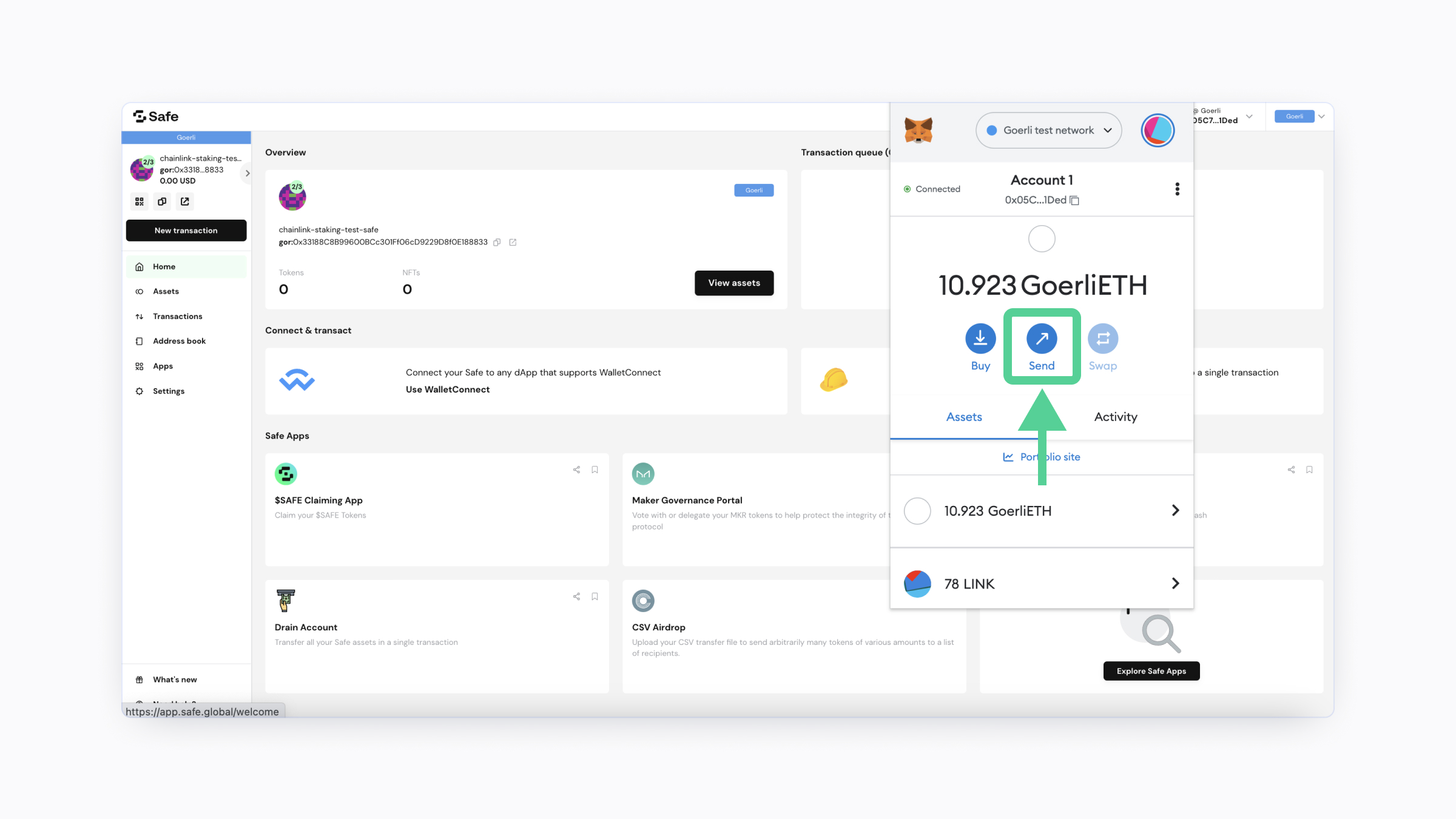The image size is (1456, 819).
Task: Click the 0.00 USD balance in sidebar
Action: [178, 181]
